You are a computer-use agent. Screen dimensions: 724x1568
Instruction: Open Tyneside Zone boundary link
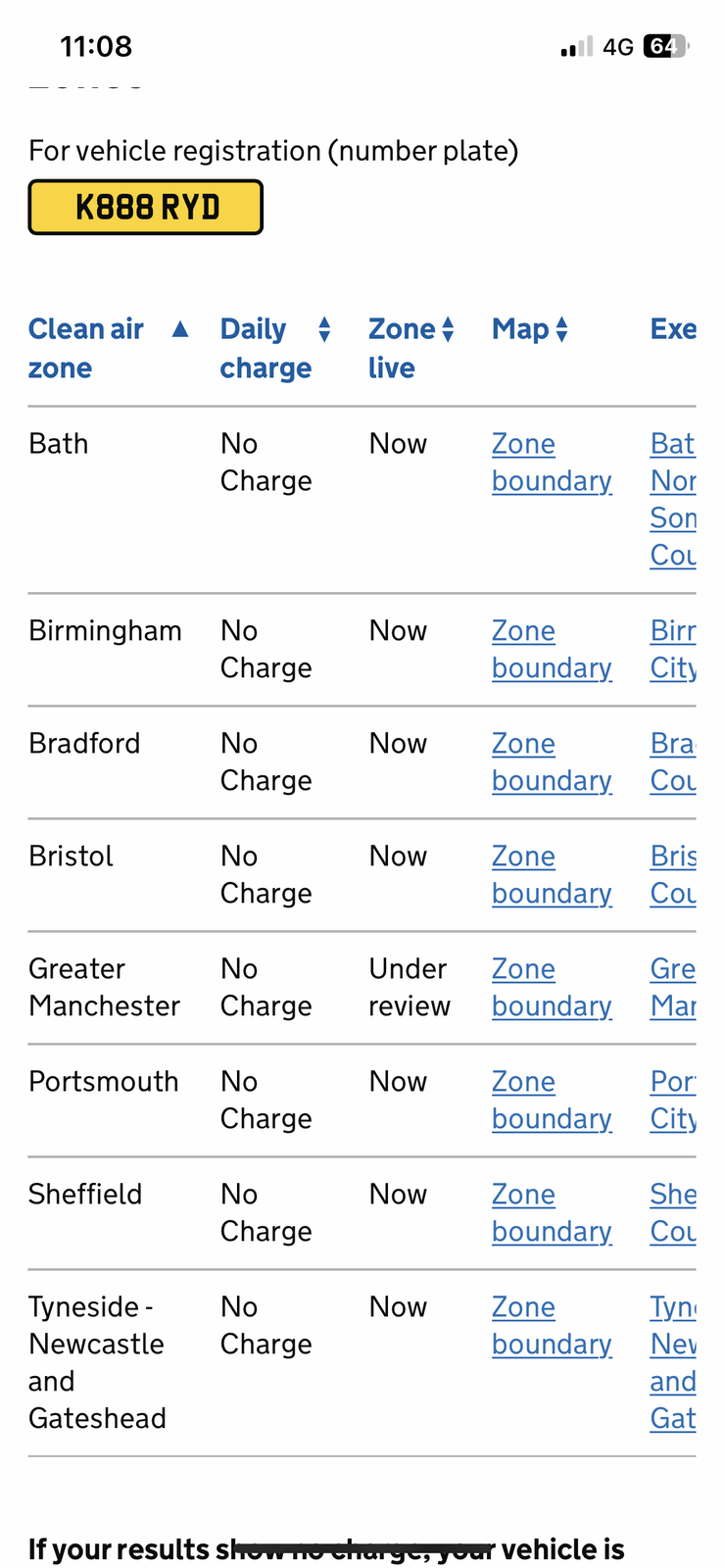(552, 1326)
